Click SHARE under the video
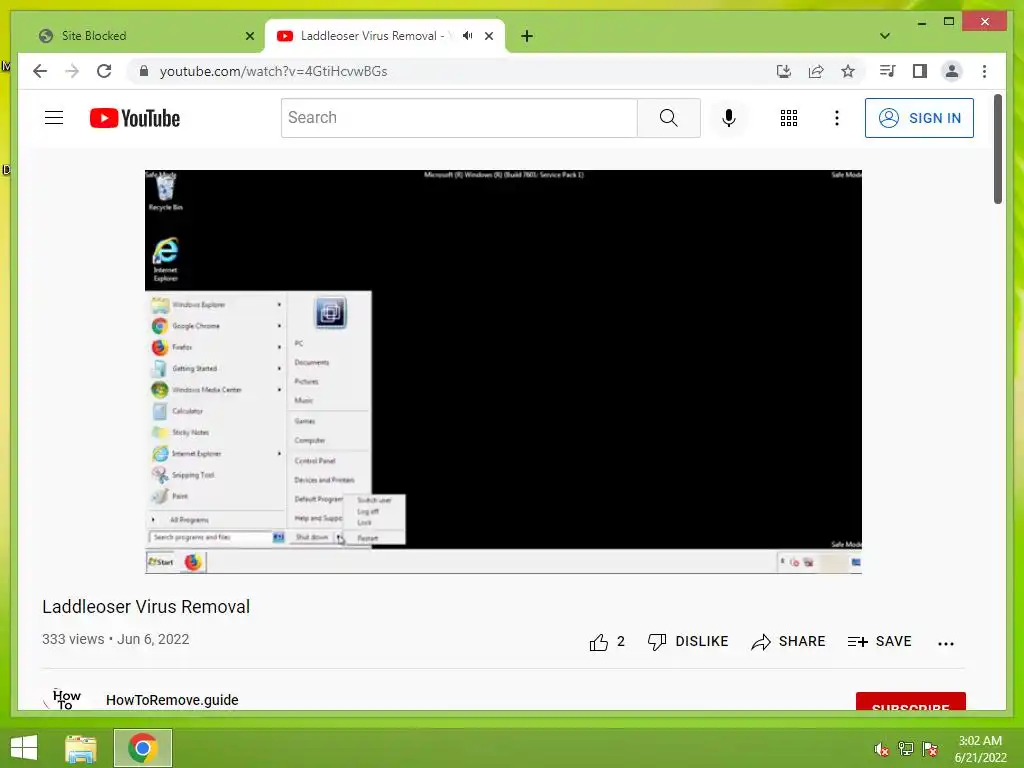The height and width of the screenshot is (768, 1024). [788, 642]
